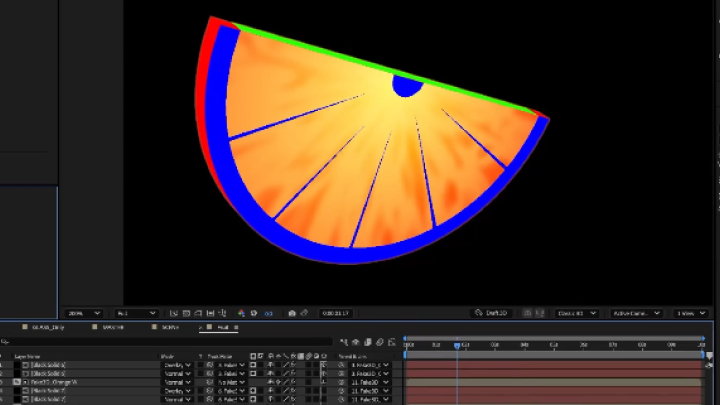
Task: Toggle the Draft 3D button
Action: 493,313
